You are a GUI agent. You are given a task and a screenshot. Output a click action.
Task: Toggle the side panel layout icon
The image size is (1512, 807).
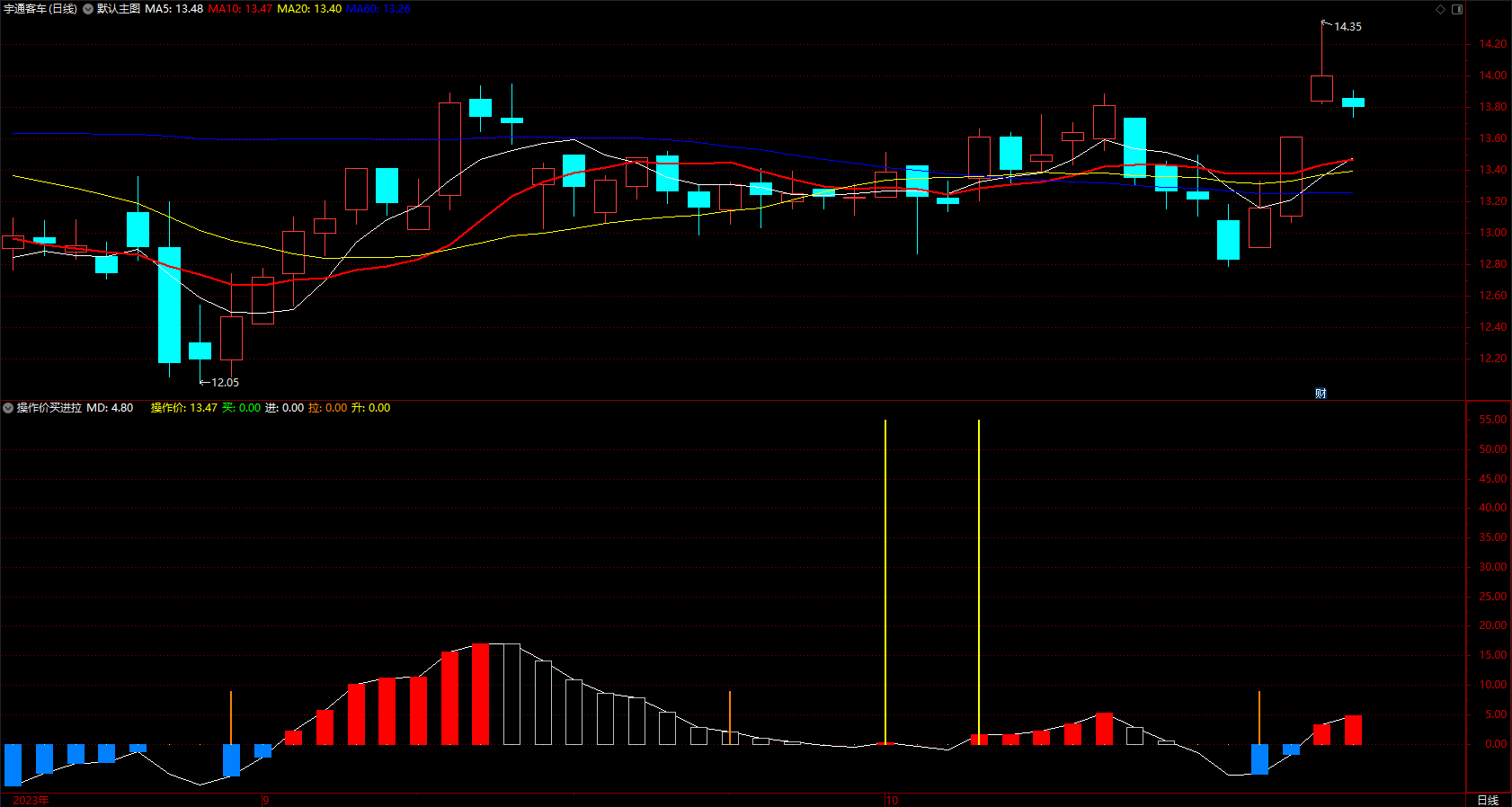click(1457, 9)
